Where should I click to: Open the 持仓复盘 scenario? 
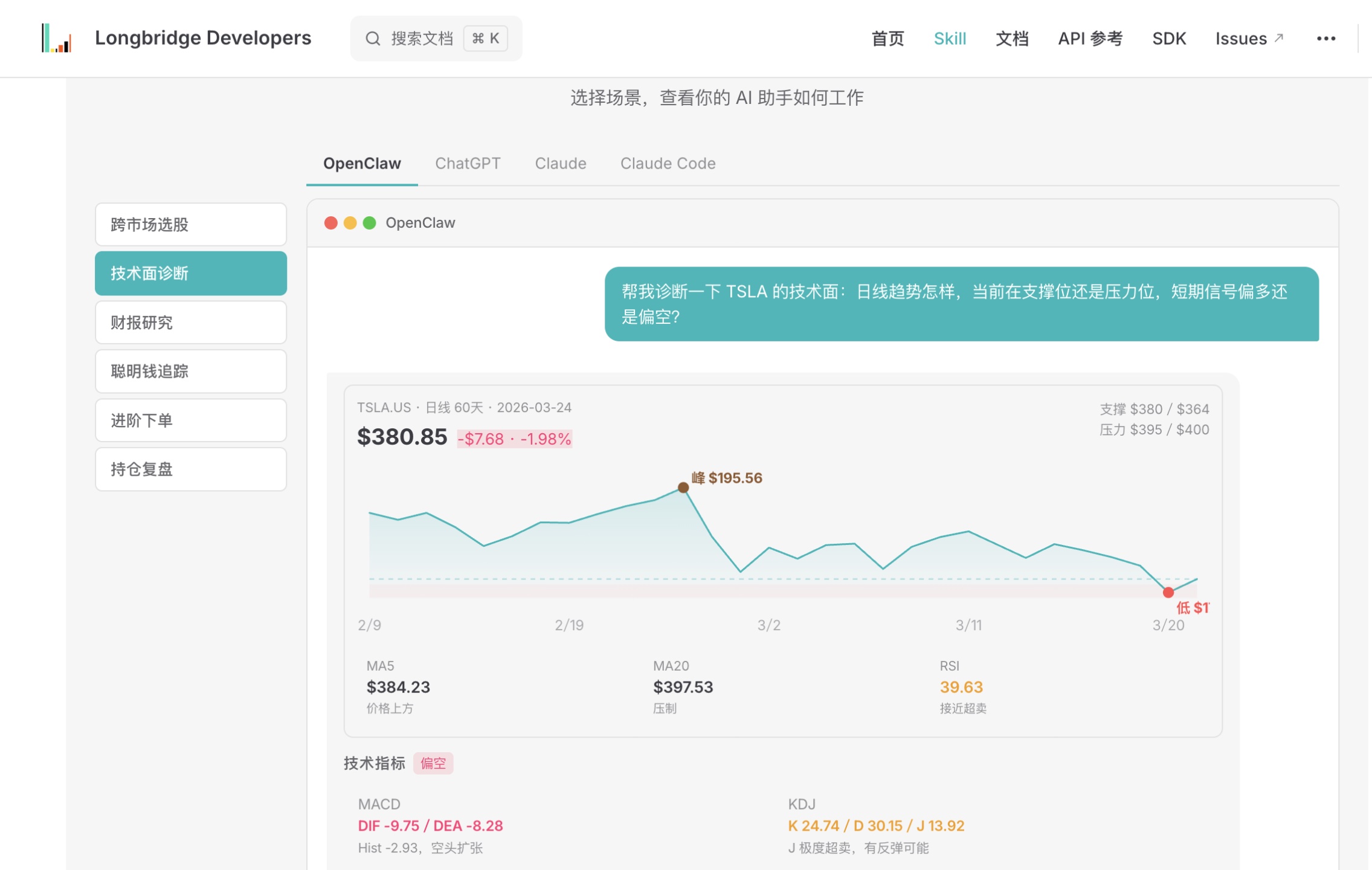[x=190, y=469]
